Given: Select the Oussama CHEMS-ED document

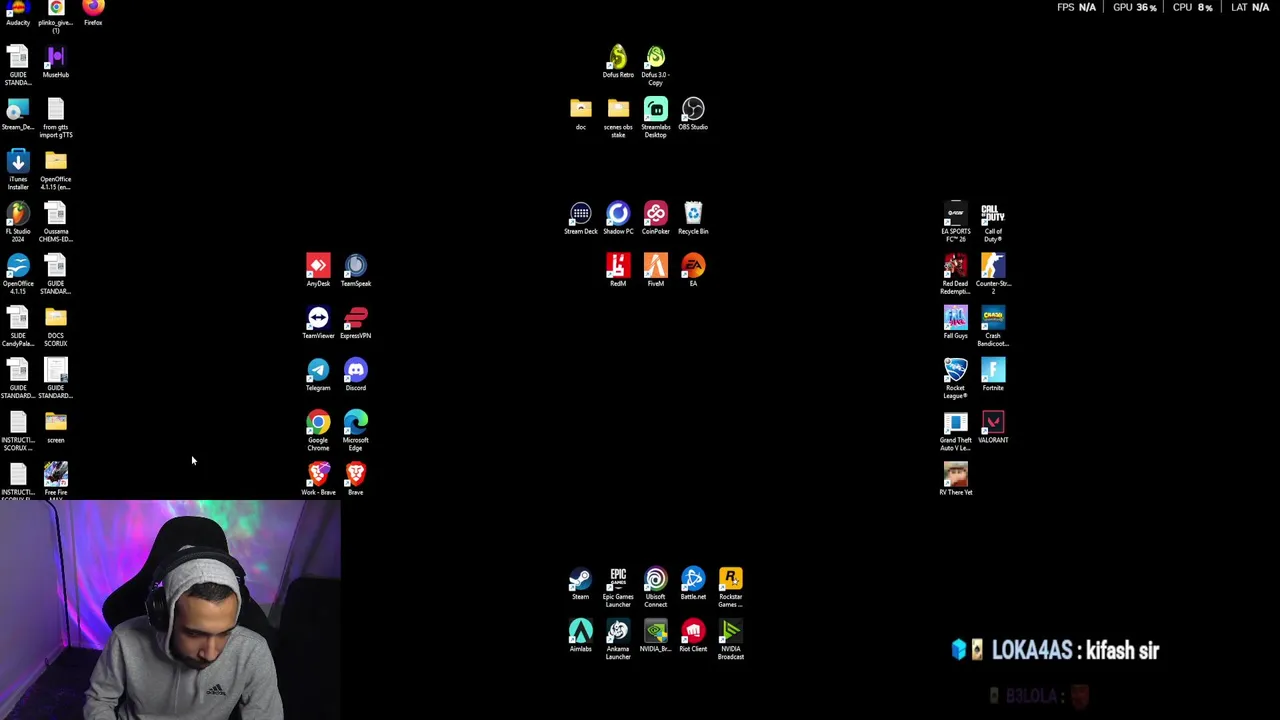Looking at the screenshot, I should point(56,222).
